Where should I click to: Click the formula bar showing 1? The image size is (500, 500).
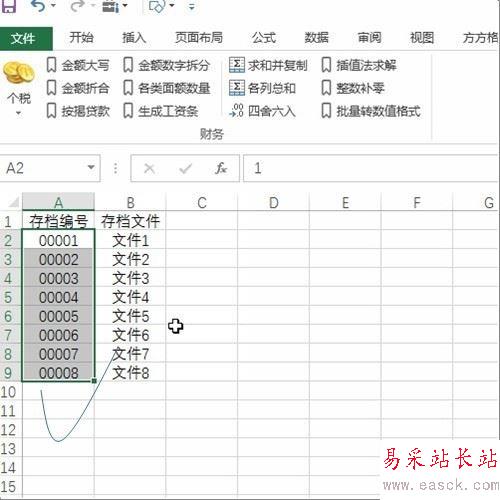pyautogui.click(x=371, y=168)
